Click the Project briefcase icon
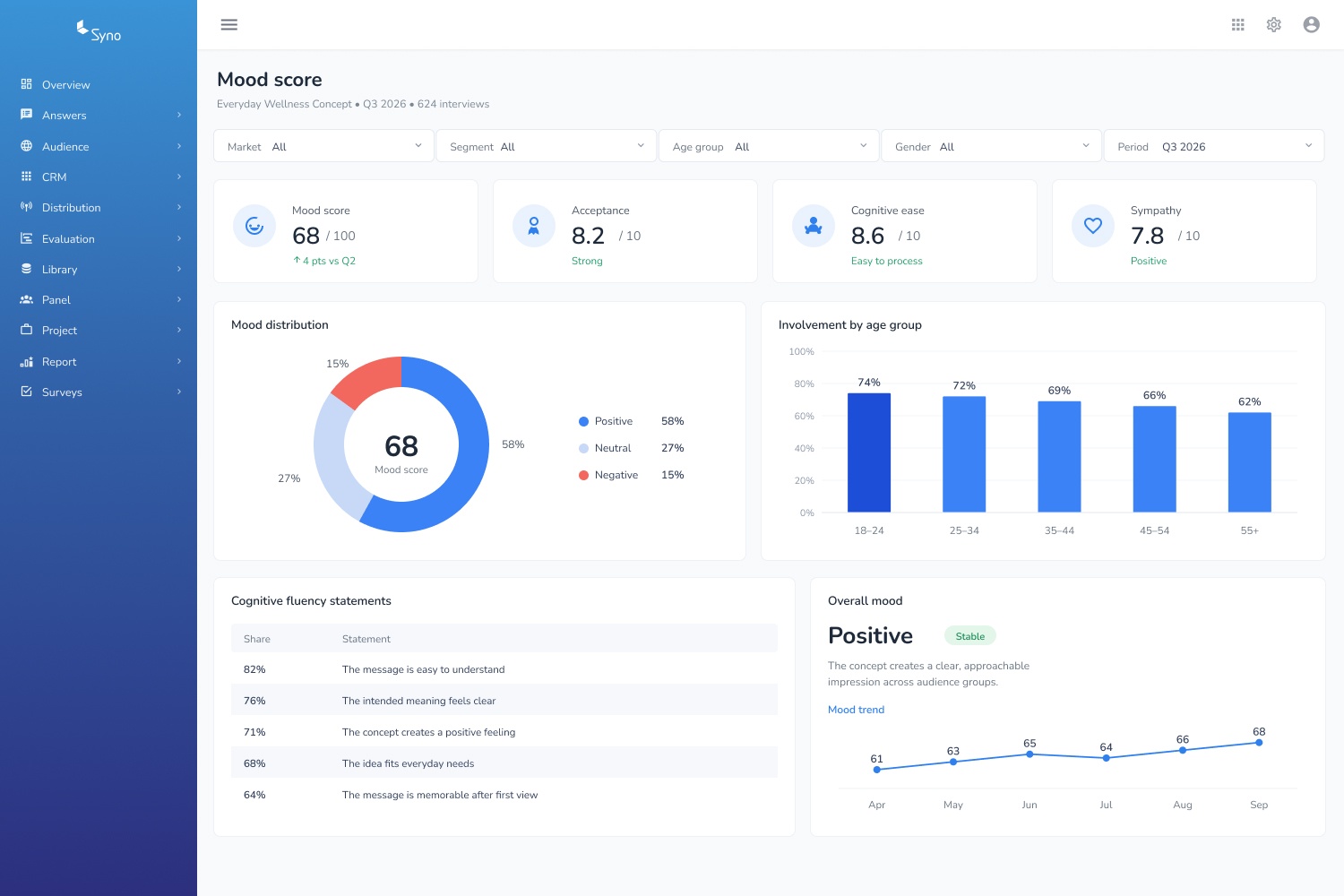 click(x=26, y=330)
